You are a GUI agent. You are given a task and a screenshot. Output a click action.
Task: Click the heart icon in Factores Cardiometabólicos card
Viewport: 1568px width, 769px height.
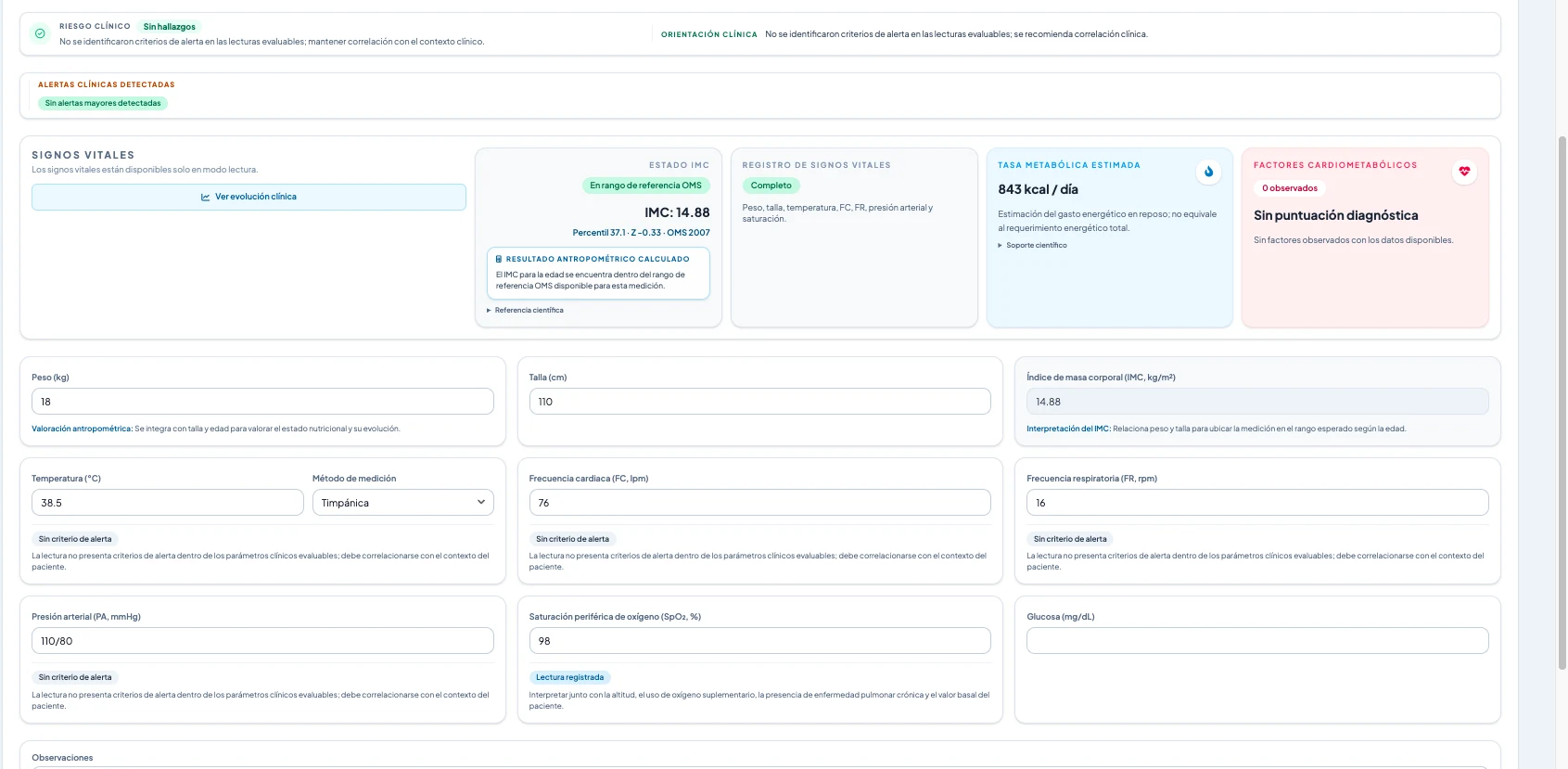pos(1464,172)
